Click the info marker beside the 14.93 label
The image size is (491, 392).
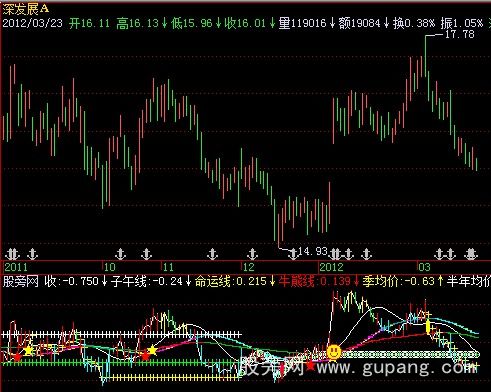click(x=293, y=254)
